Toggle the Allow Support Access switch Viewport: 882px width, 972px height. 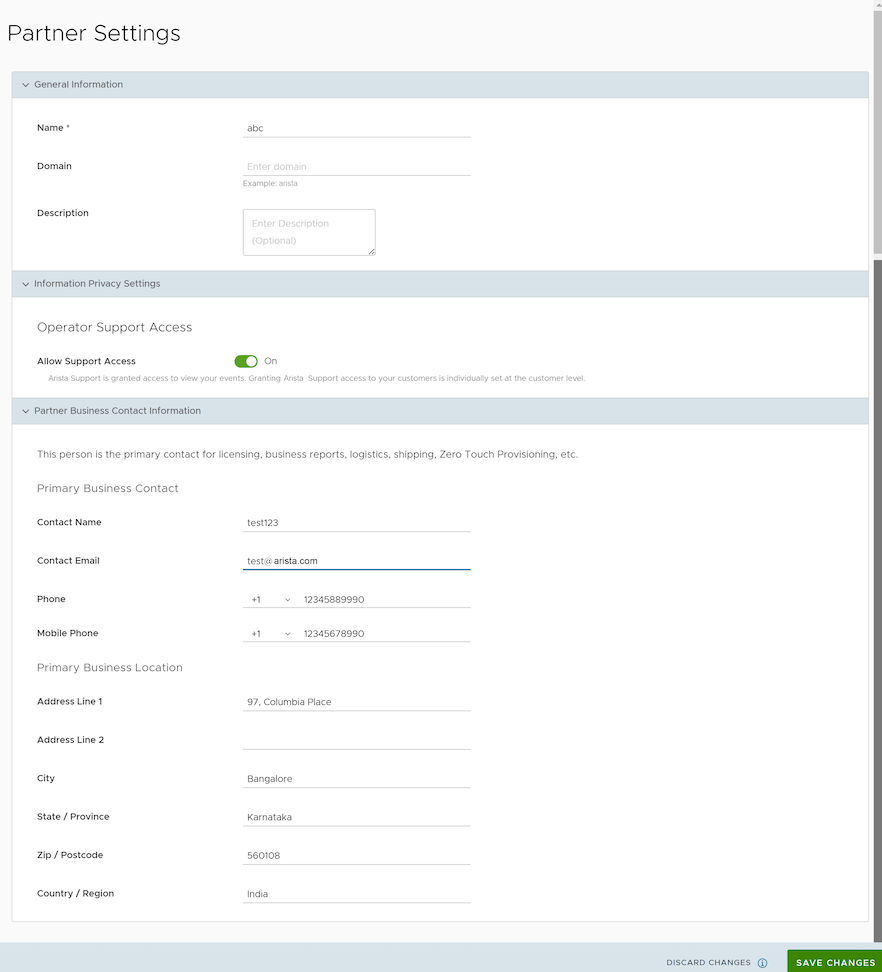pyautogui.click(x=246, y=361)
